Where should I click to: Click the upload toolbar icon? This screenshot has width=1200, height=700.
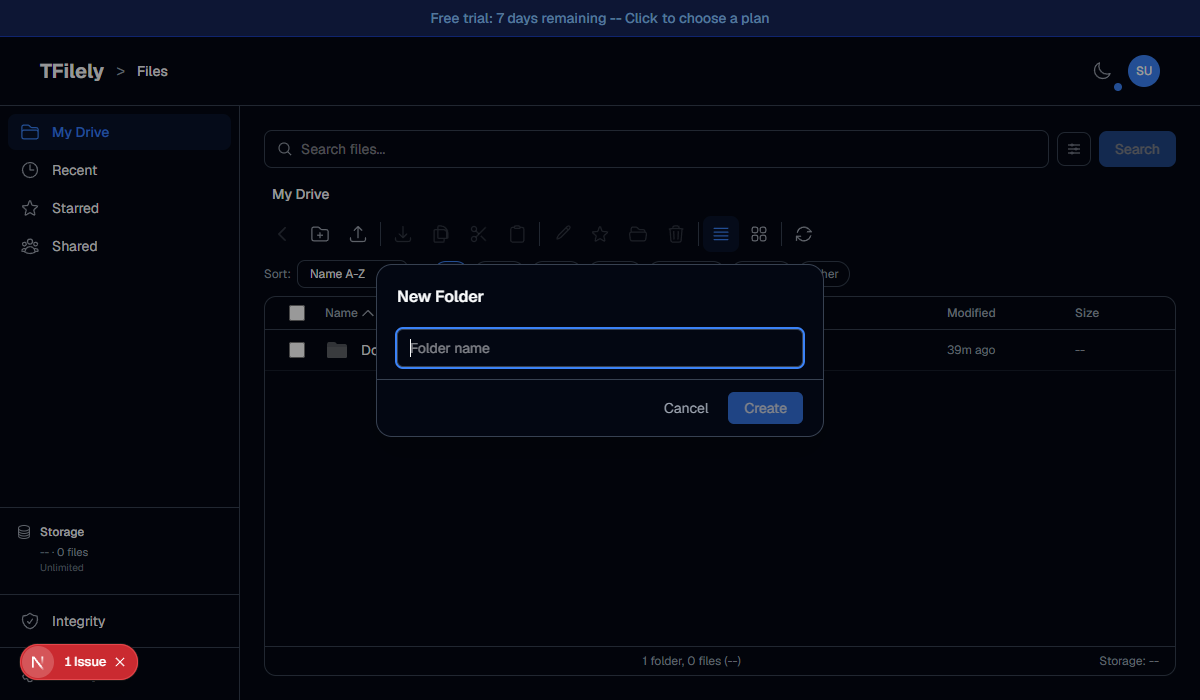(x=358, y=234)
